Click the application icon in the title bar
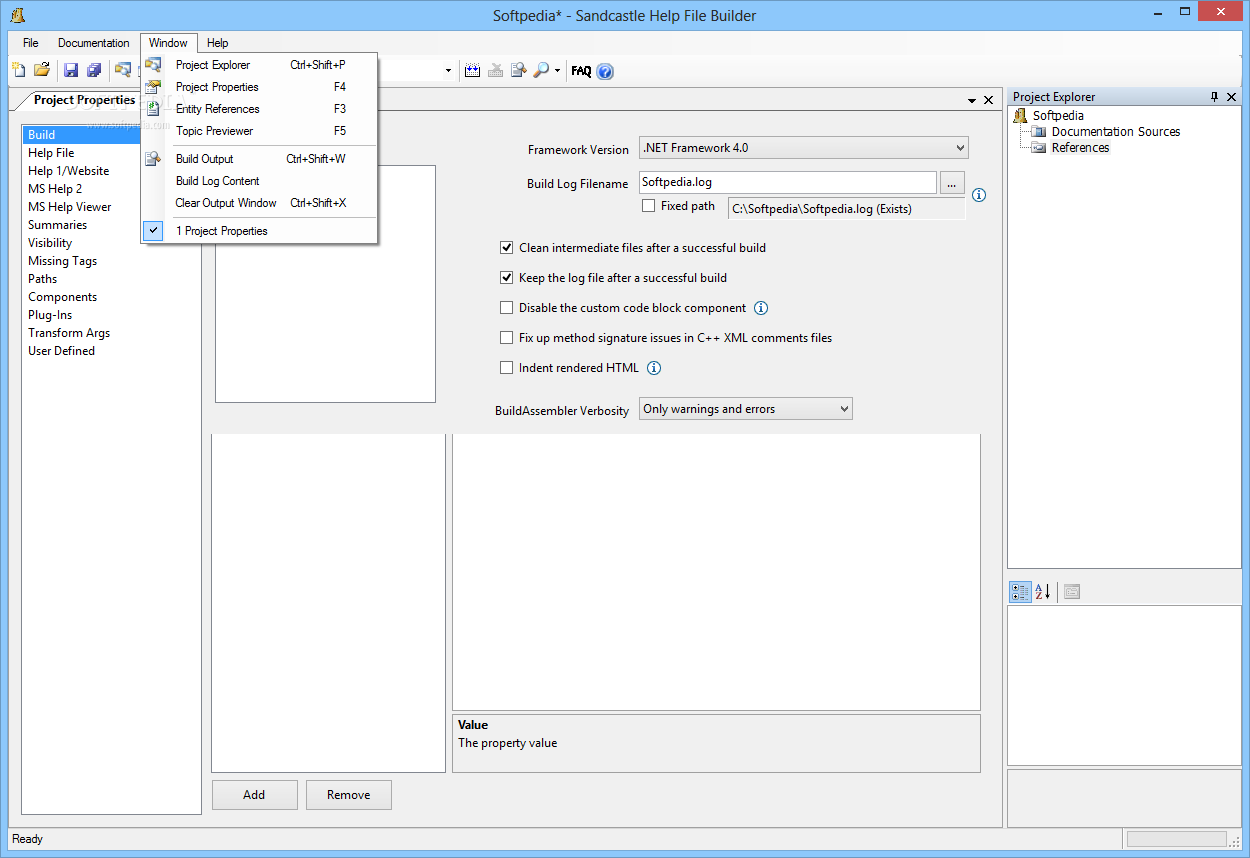Screen dimensions: 1250x858 (17, 15)
